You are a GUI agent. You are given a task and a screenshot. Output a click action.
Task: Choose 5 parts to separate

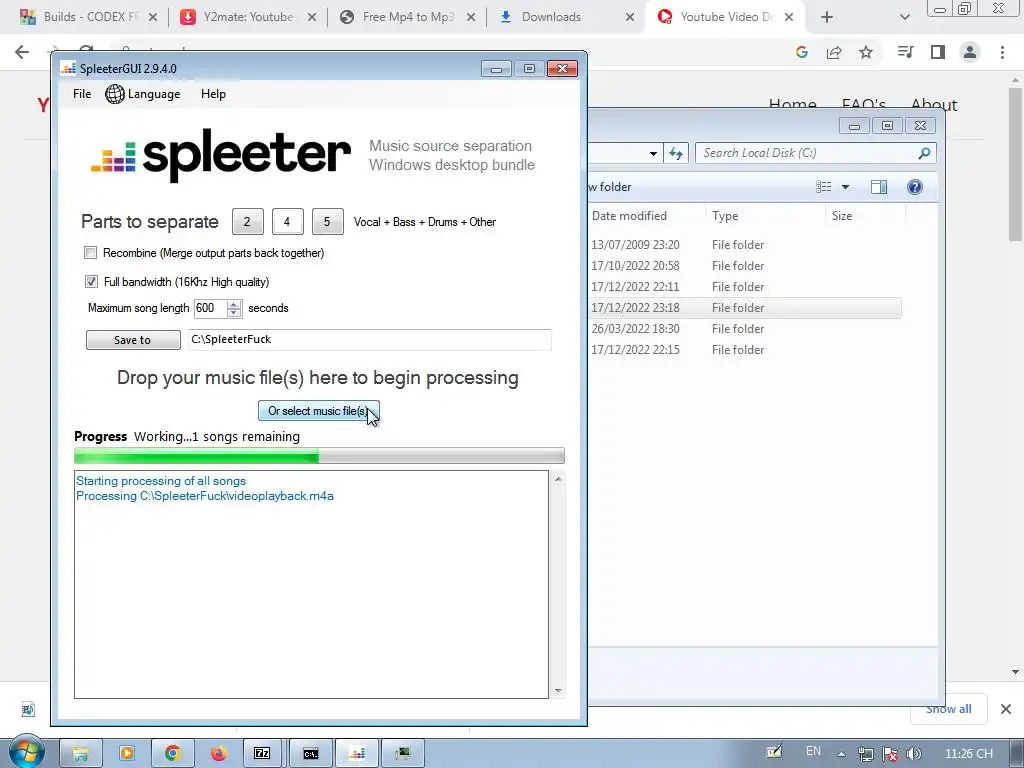click(x=327, y=221)
